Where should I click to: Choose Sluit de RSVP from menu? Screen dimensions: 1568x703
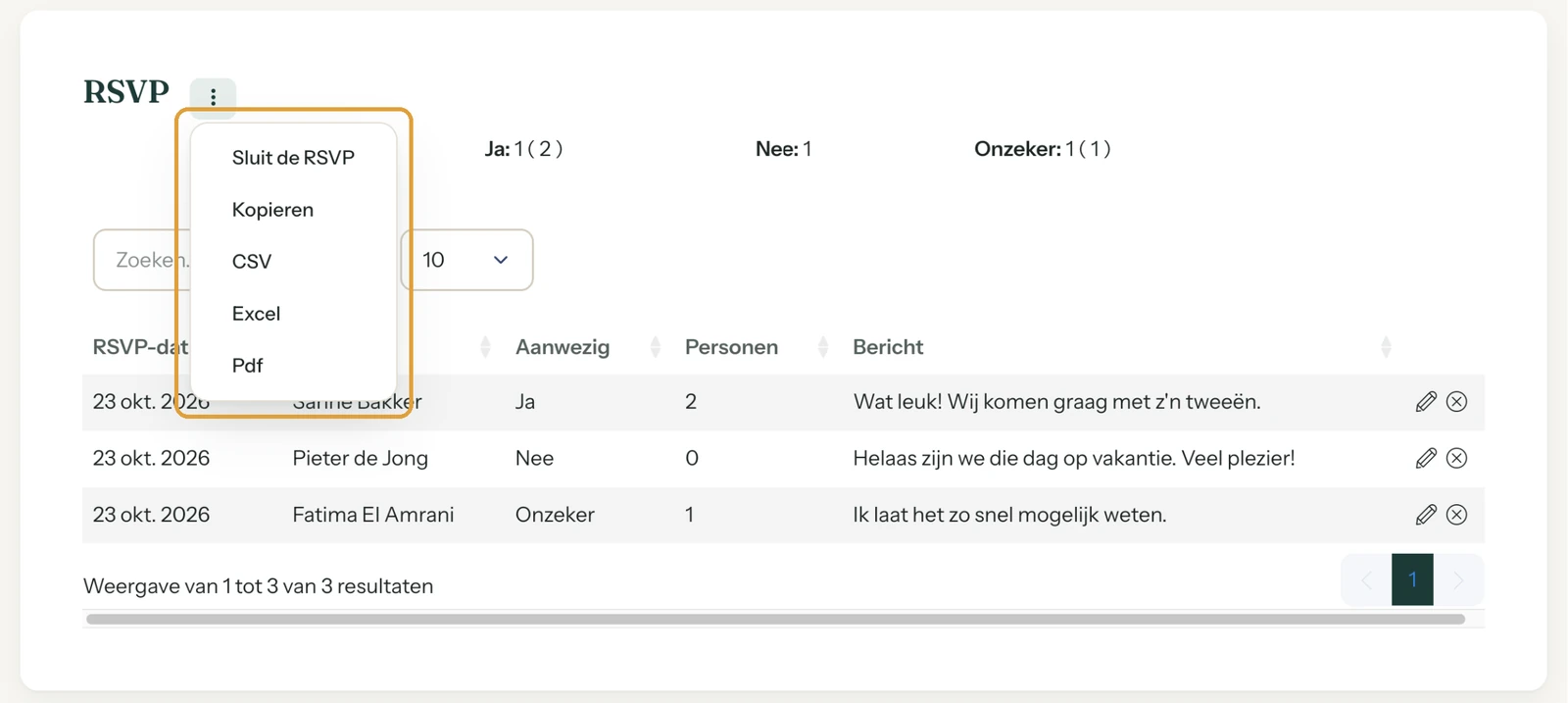[293, 158]
